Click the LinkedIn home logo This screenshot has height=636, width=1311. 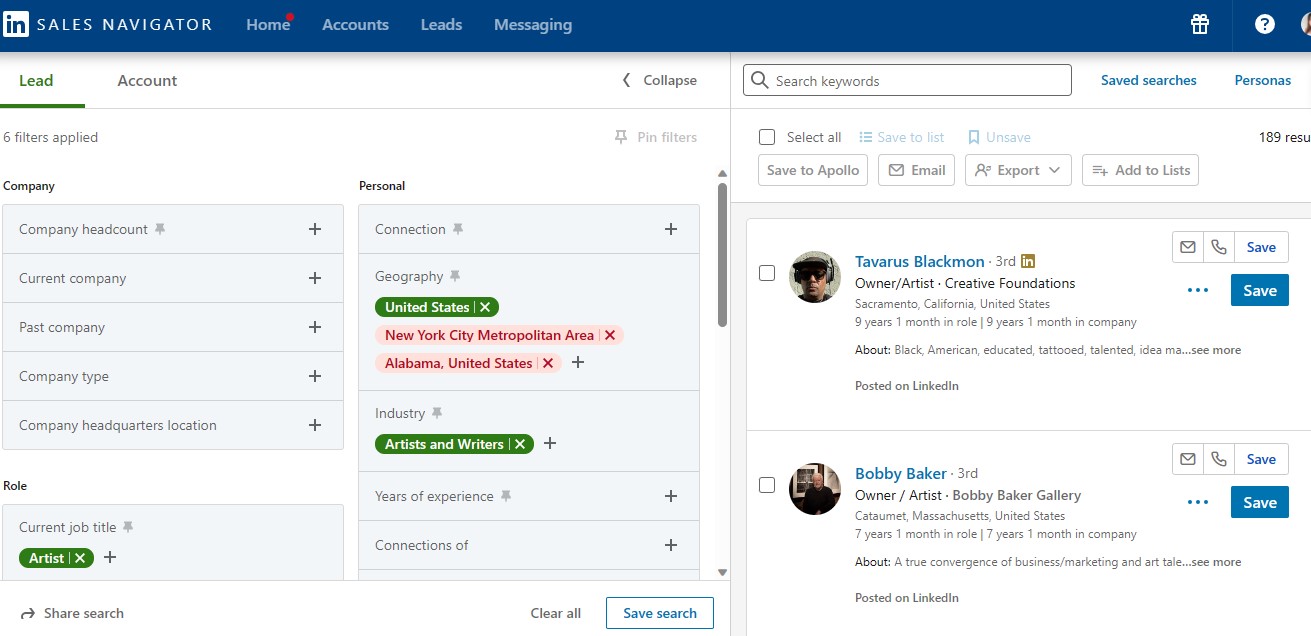[16, 25]
